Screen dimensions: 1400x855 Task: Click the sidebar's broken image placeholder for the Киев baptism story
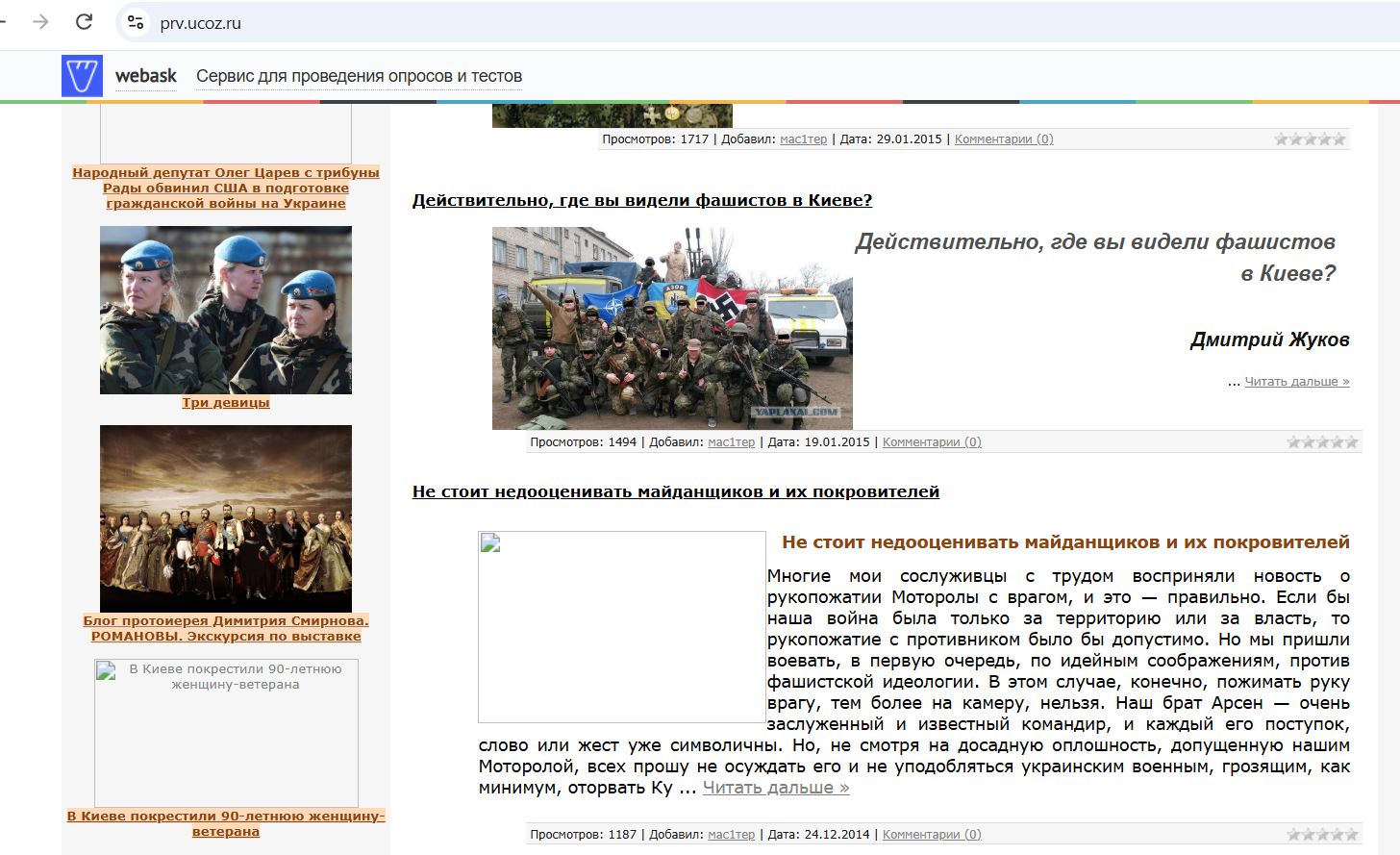click(x=226, y=733)
